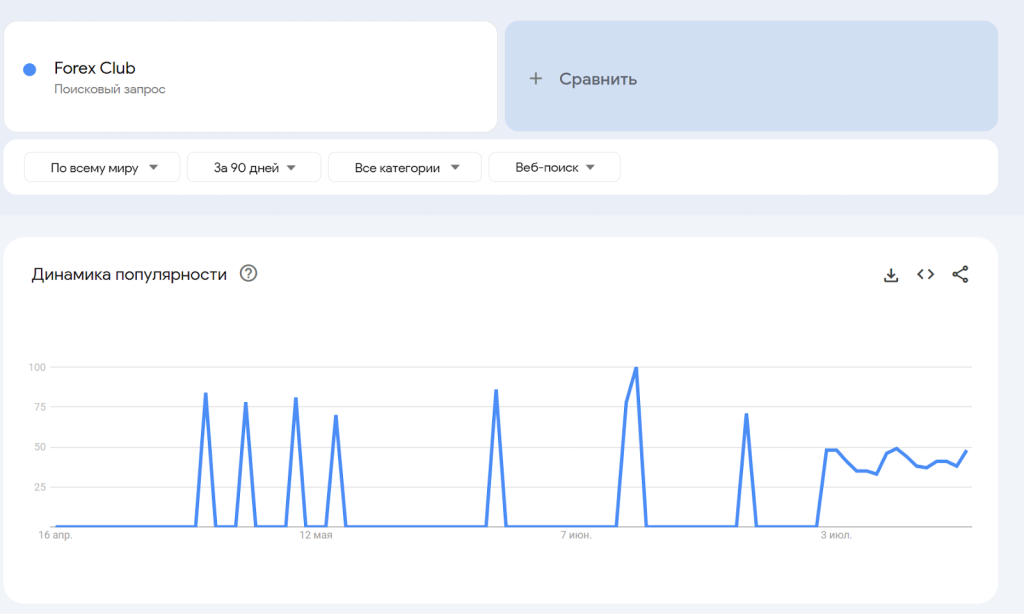Click the 7 июн. date label
The image size is (1024, 614).
point(576,537)
